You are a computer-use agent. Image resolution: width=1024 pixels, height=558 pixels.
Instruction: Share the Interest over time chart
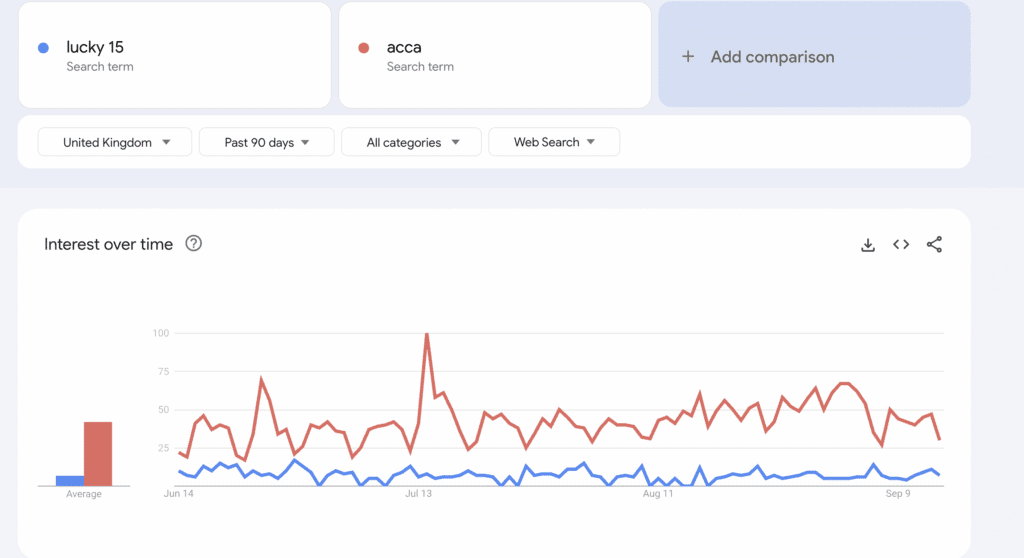[934, 244]
